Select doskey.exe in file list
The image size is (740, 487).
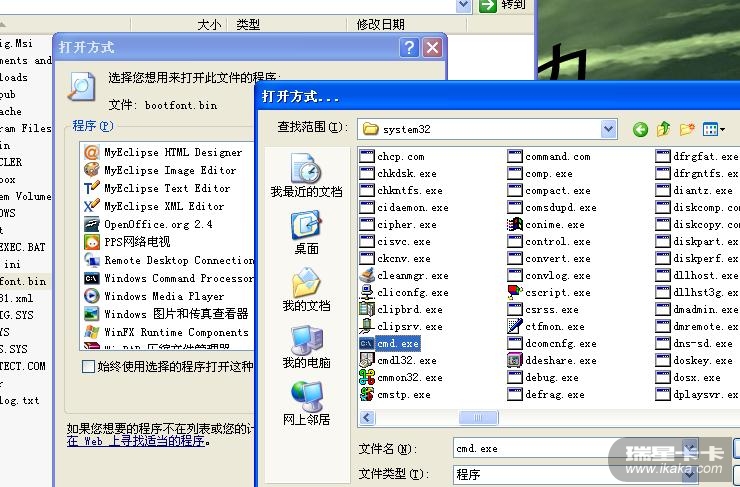[694, 360]
